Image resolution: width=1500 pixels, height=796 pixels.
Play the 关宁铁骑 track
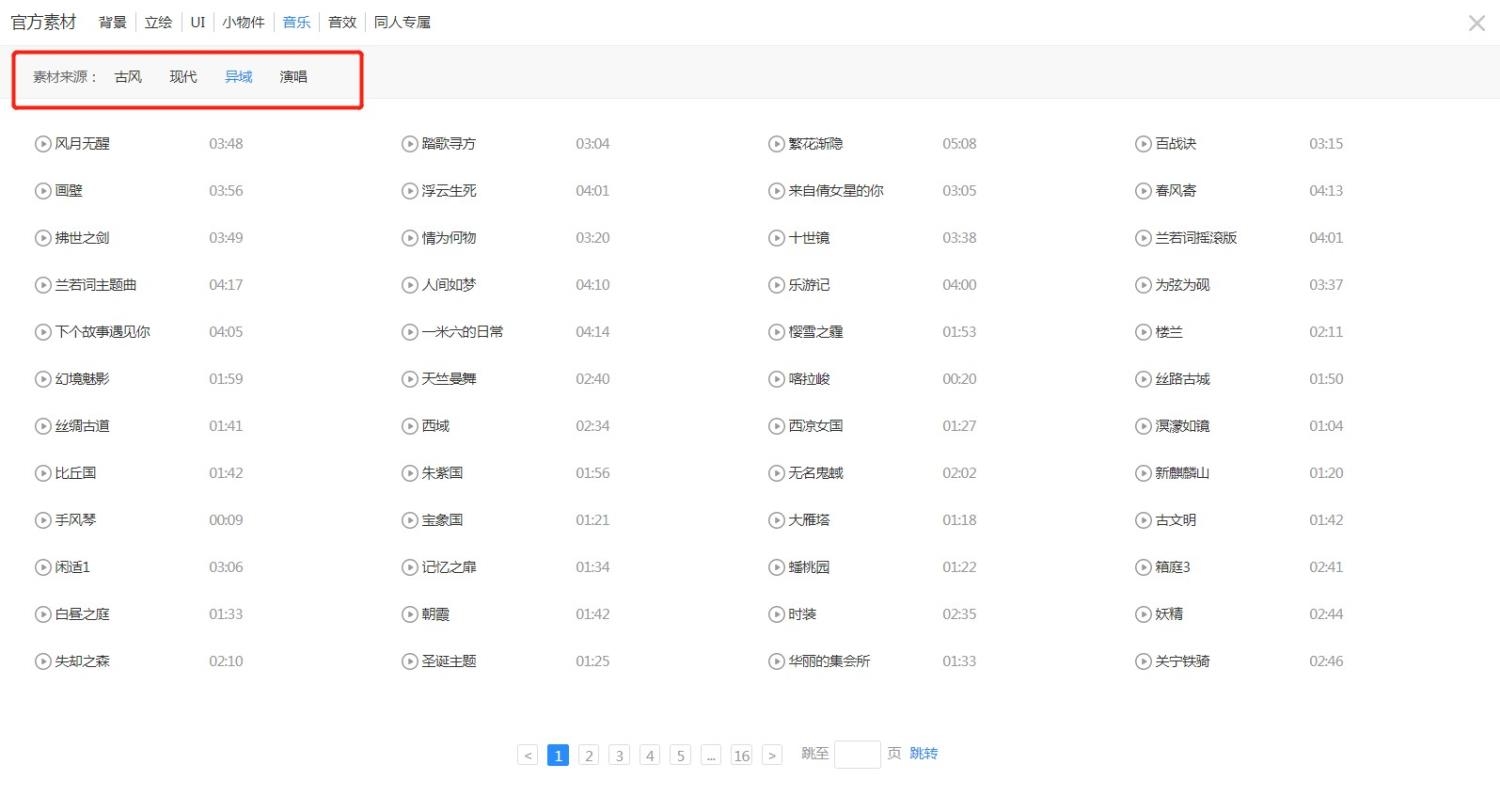[1144, 661]
